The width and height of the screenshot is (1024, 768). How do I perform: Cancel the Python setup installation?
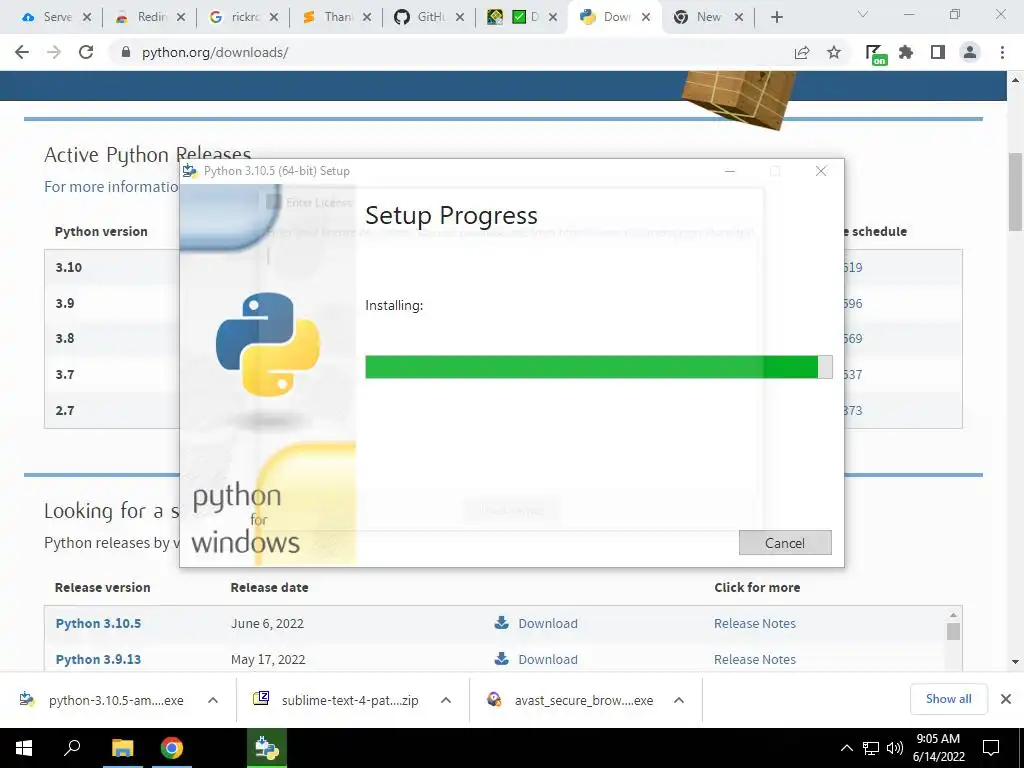point(785,543)
